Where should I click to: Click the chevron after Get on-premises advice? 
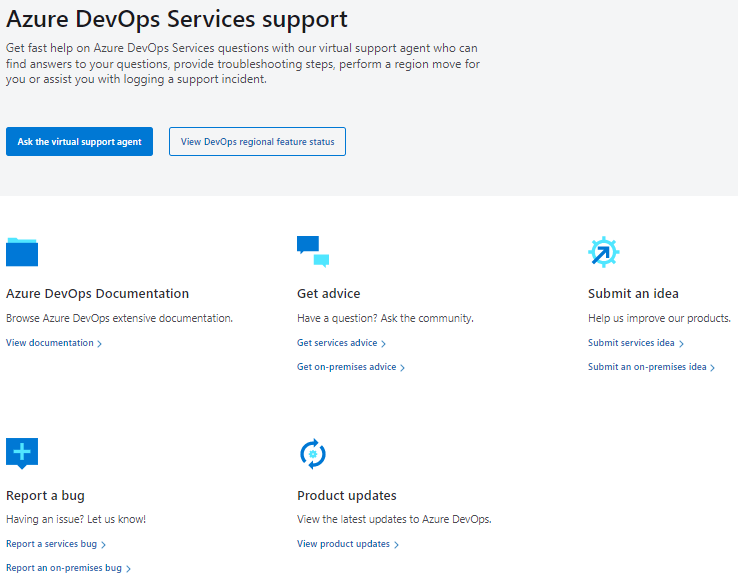tap(402, 368)
